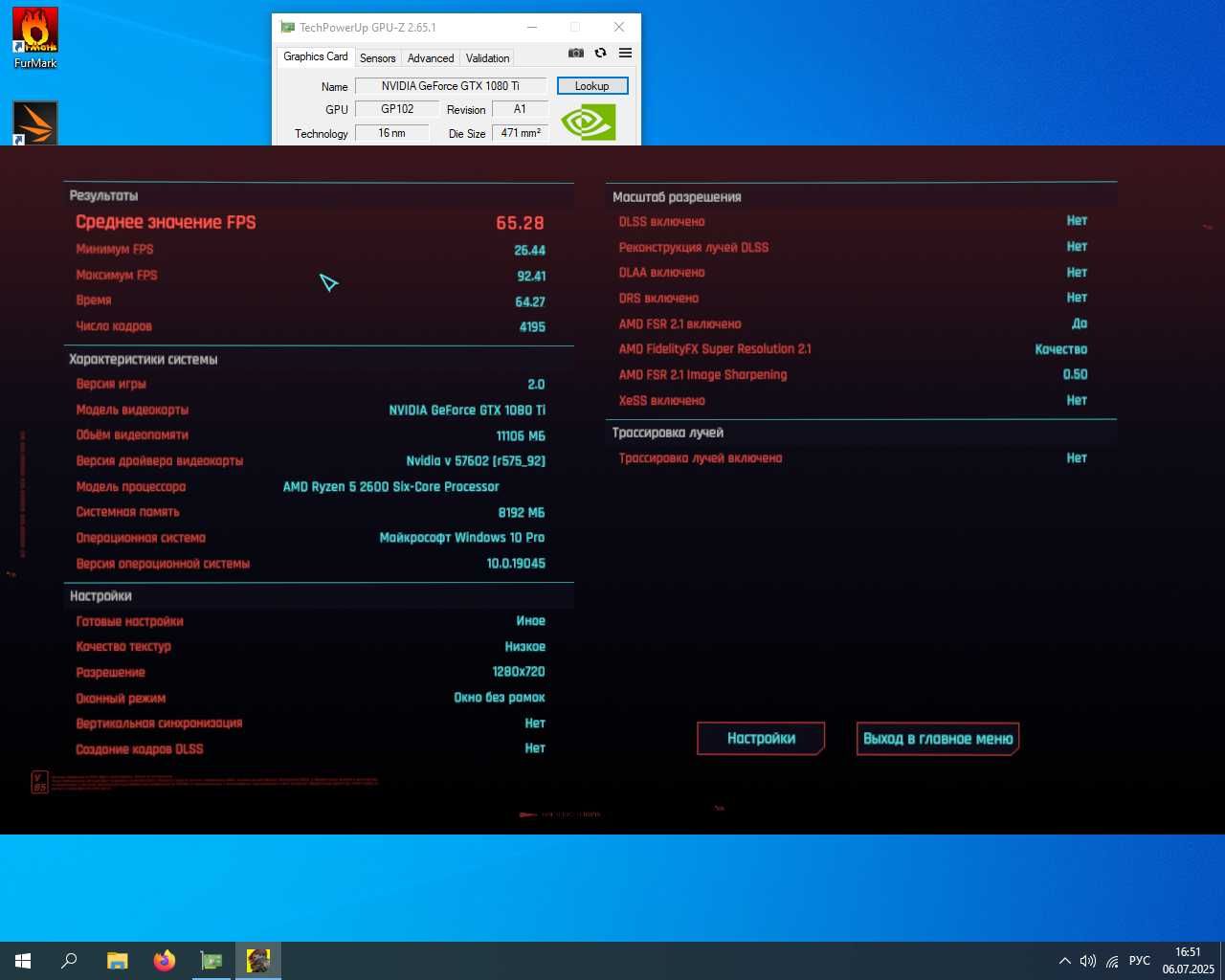Click the FSR Image Sharpening value 0.50

click(x=1075, y=375)
